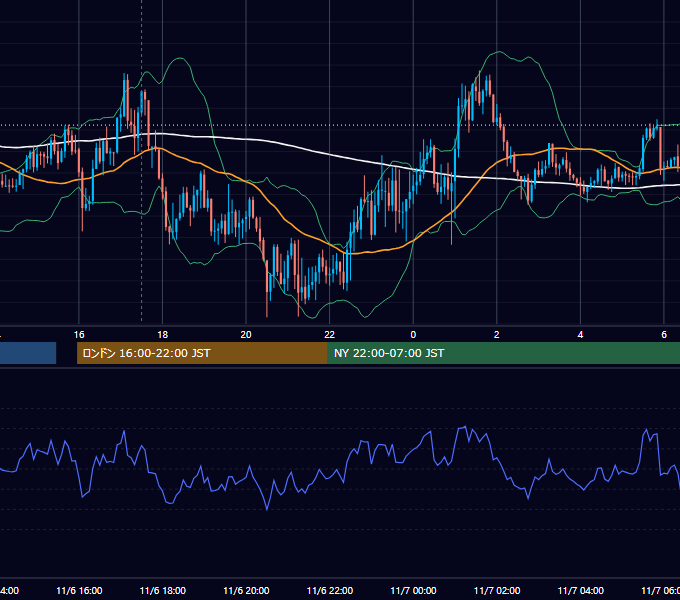Click the '18' hour label on upper axis
The width and height of the screenshot is (680, 600).
point(163,335)
